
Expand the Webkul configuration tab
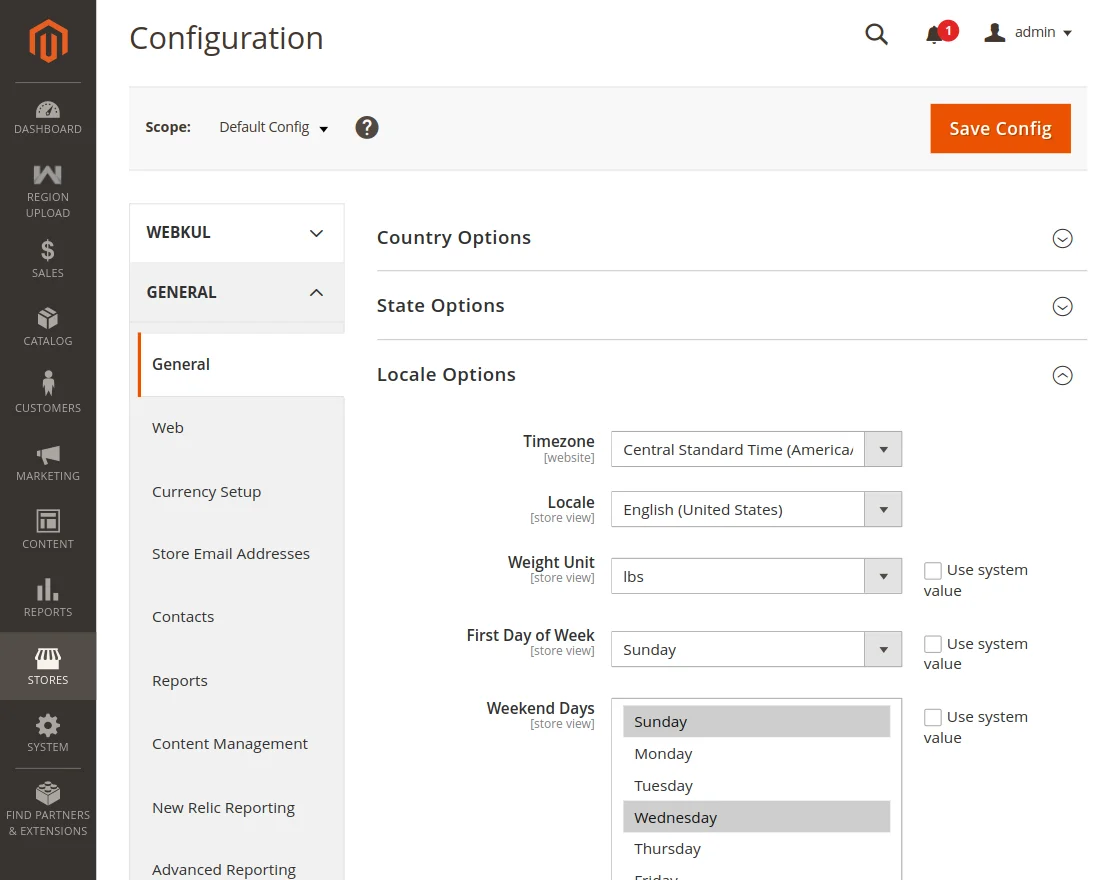[236, 233]
